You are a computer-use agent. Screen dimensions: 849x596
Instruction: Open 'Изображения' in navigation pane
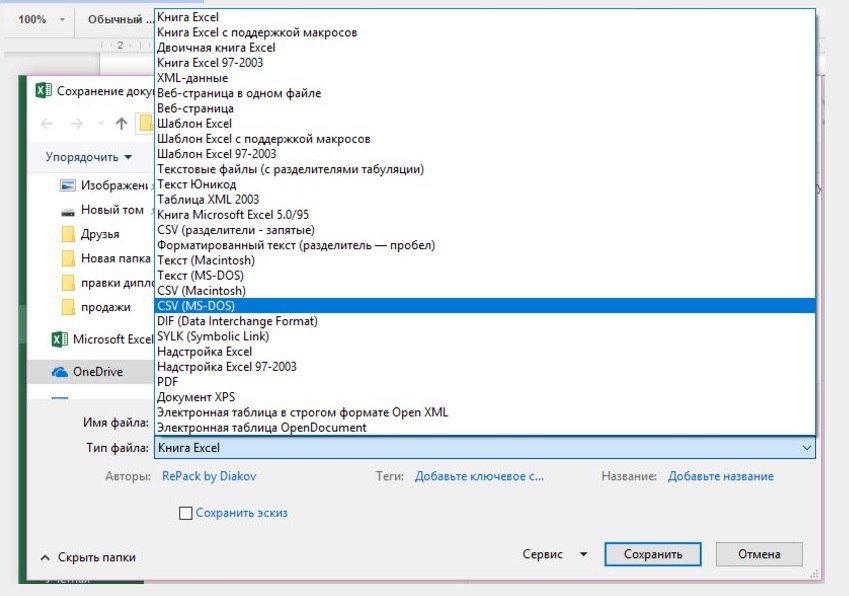click(x=106, y=186)
